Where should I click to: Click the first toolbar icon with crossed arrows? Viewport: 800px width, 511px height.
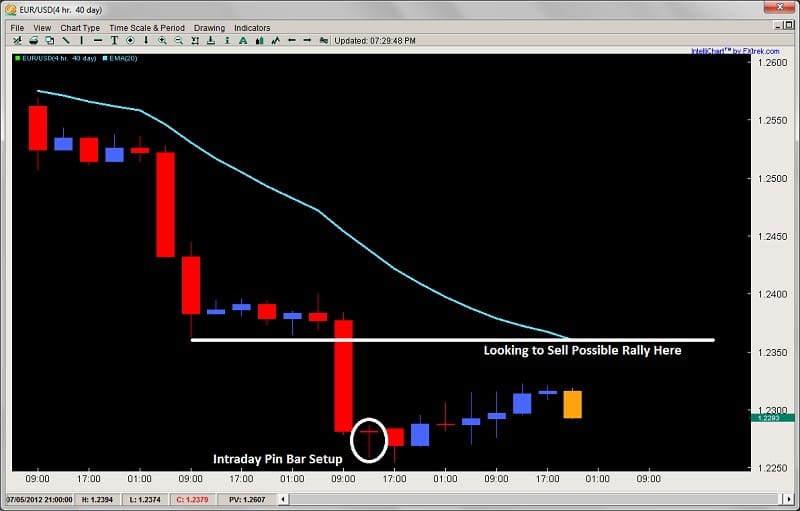(17, 40)
